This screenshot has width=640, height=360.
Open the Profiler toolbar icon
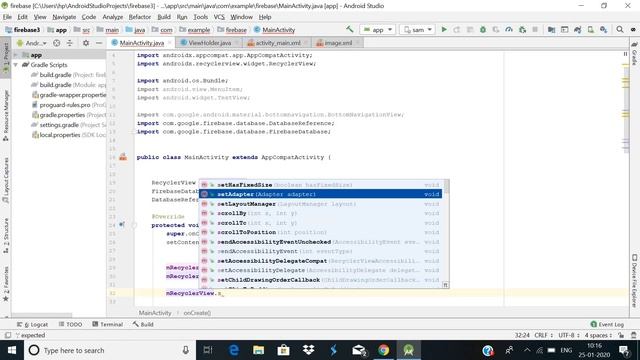tap(509, 29)
